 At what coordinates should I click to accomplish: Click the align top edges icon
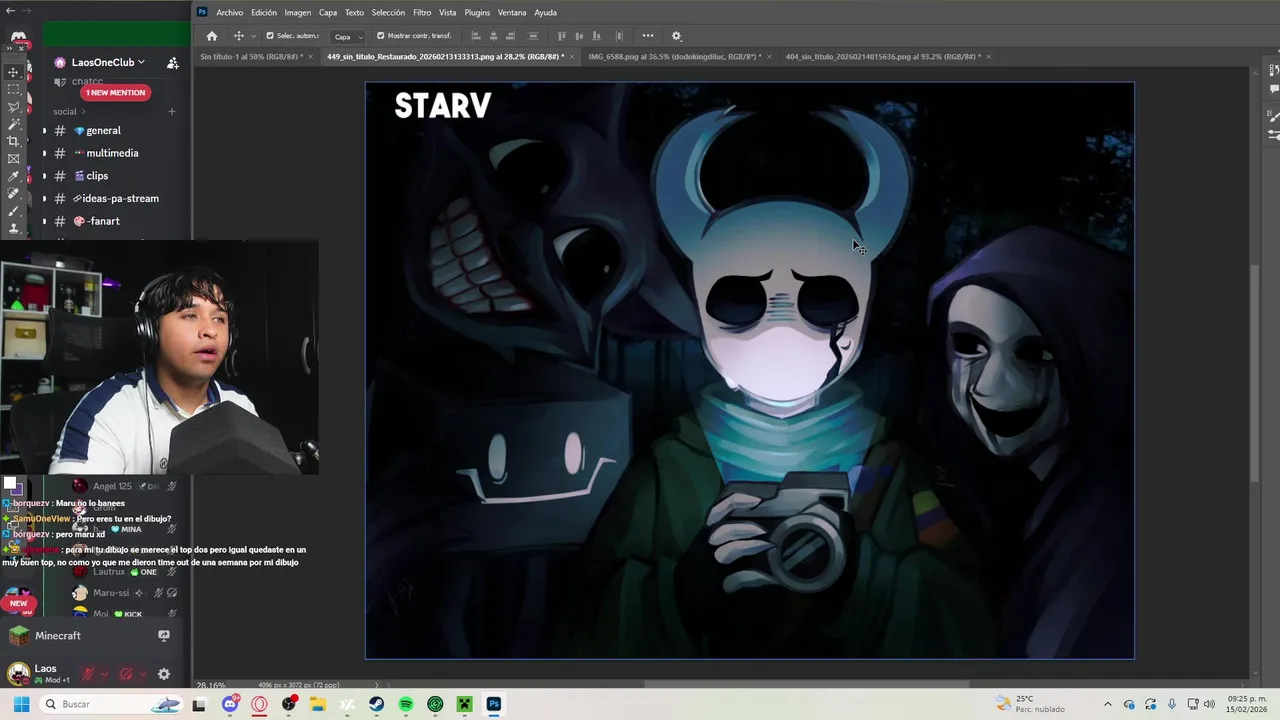pyautogui.click(x=561, y=36)
